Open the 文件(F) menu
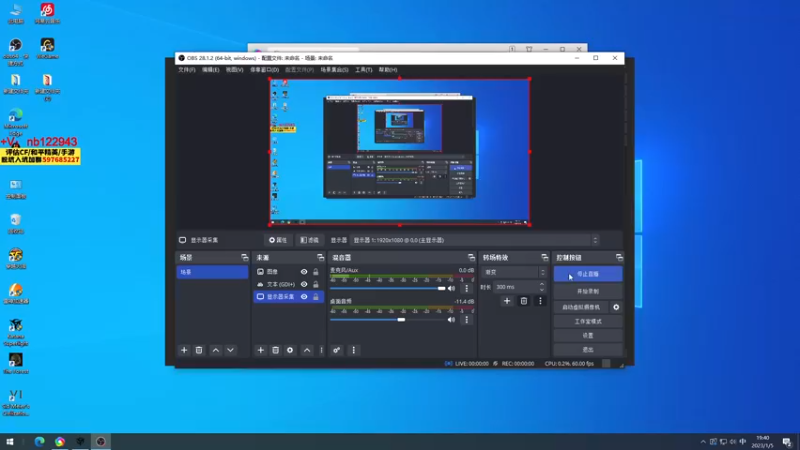Viewport: 800px width, 450px height. pos(187,70)
